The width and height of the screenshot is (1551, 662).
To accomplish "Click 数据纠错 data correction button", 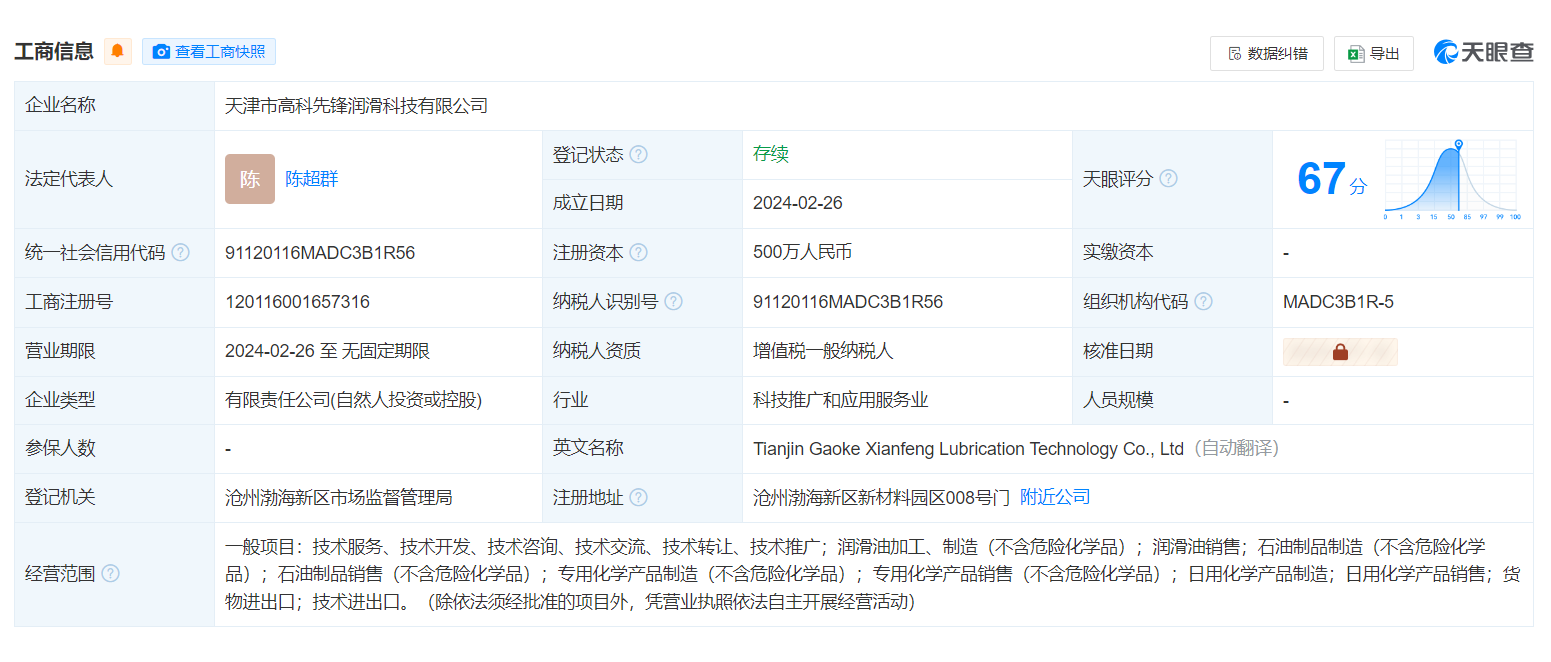I will (x=1266, y=54).
